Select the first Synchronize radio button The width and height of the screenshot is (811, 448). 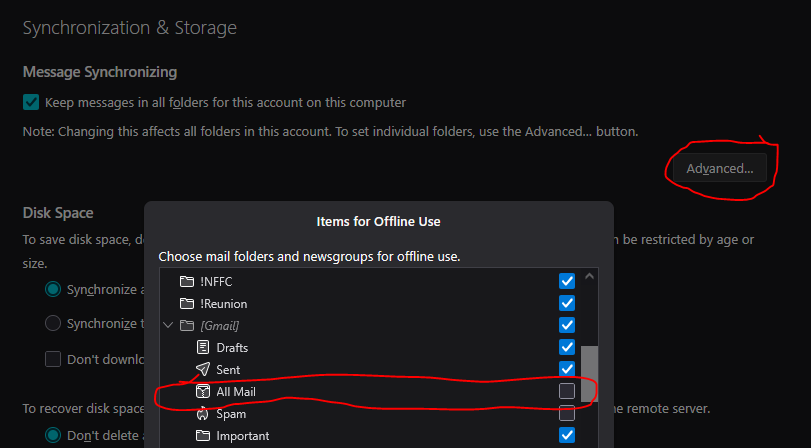point(53,289)
